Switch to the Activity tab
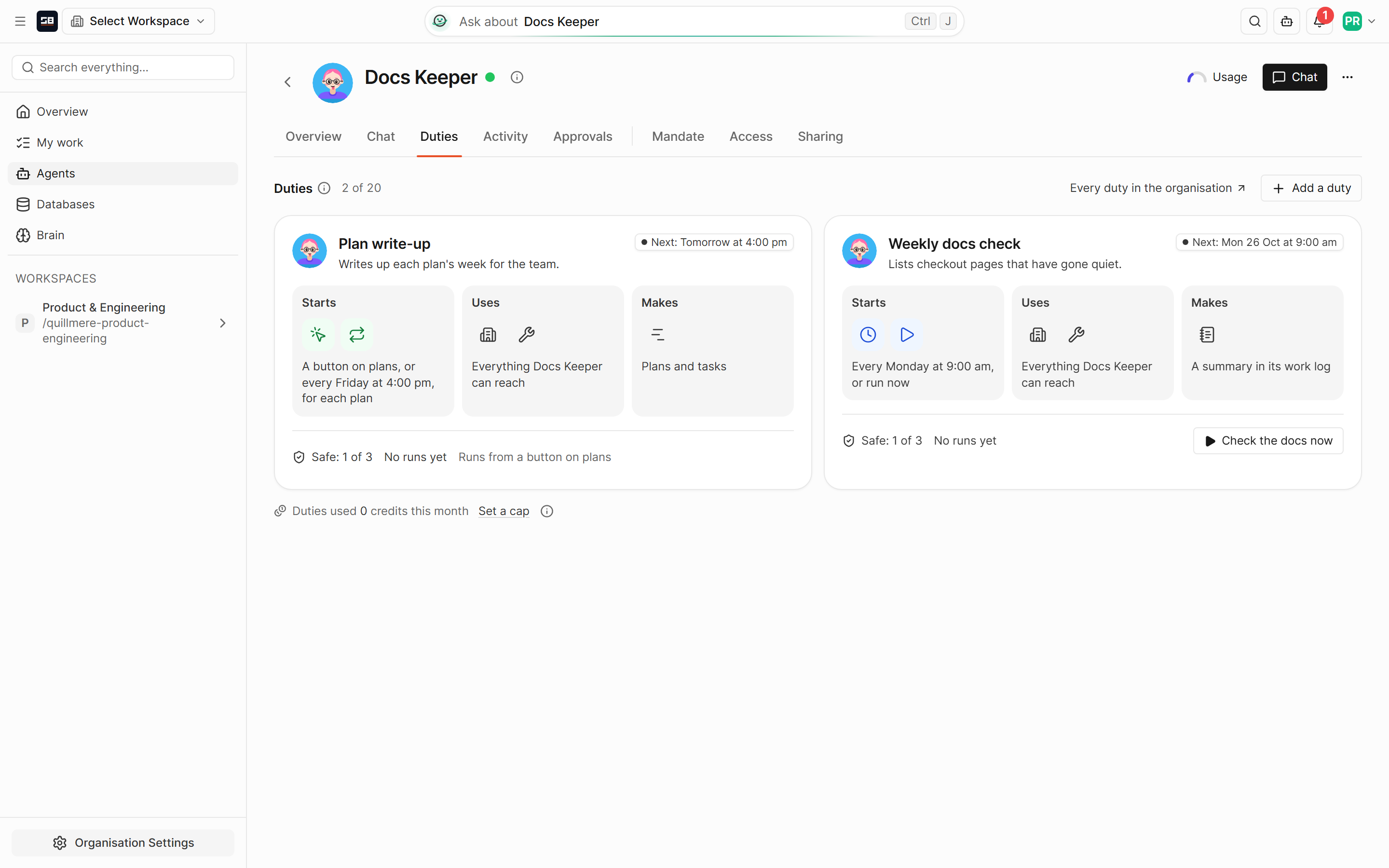This screenshot has width=1389, height=868. [505, 136]
